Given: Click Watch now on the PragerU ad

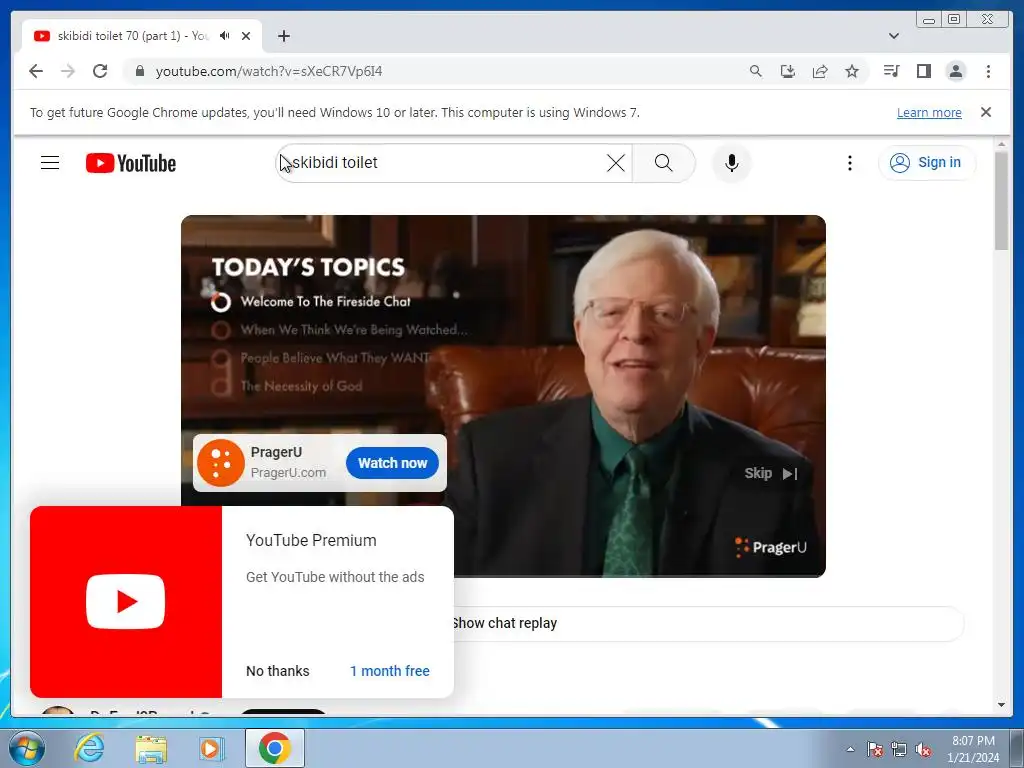Looking at the screenshot, I should [392, 463].
